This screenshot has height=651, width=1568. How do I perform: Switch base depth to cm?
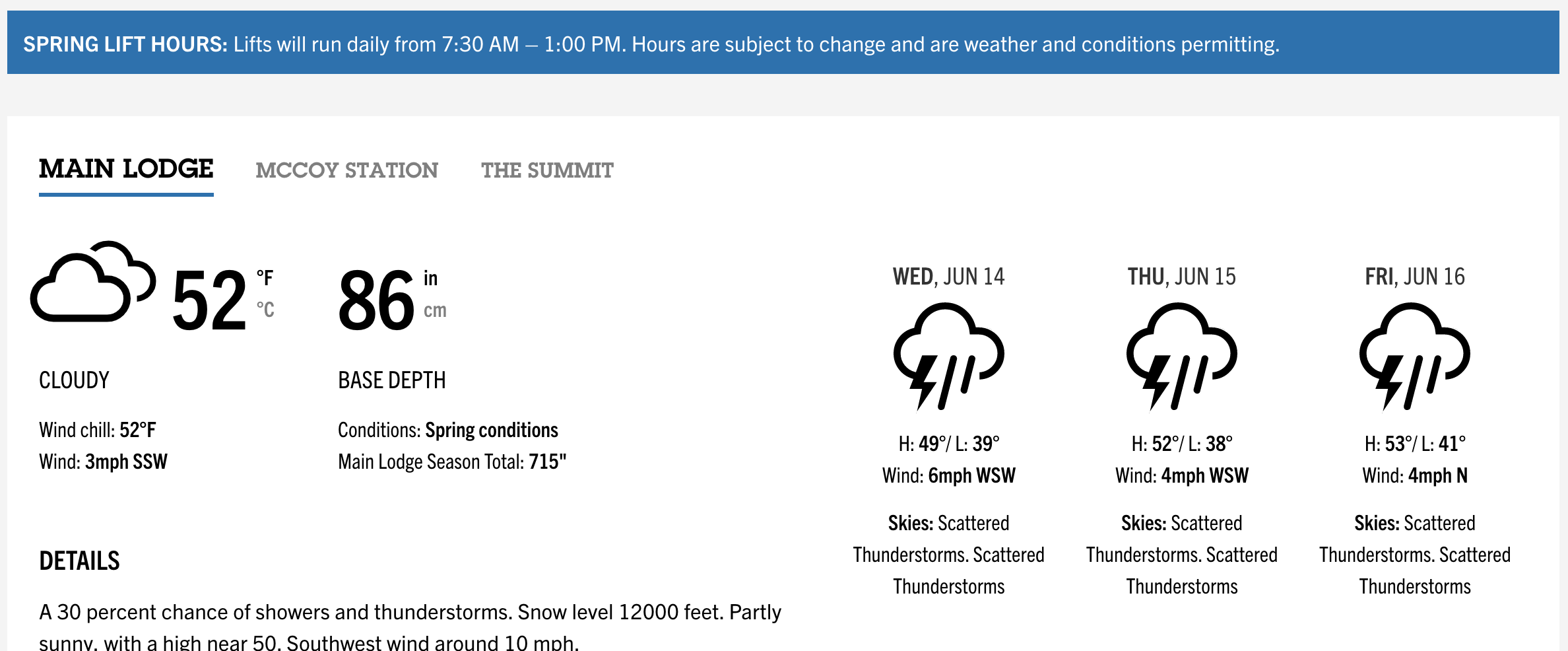(435, 310)
